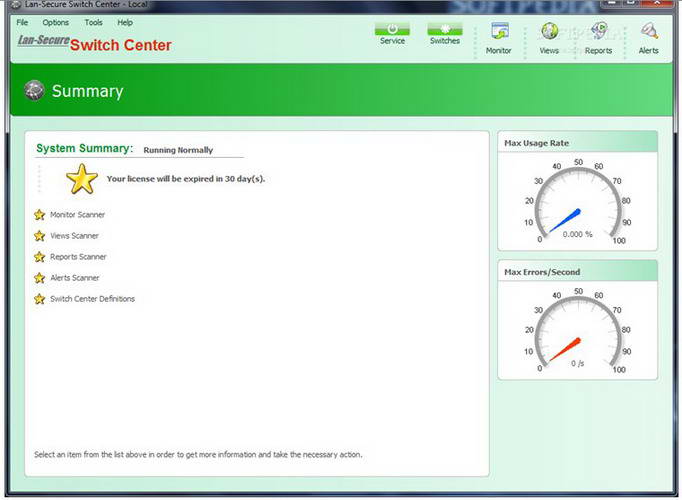Click the 0.000 % usage value
682x500 pixels.
[577, 234]
